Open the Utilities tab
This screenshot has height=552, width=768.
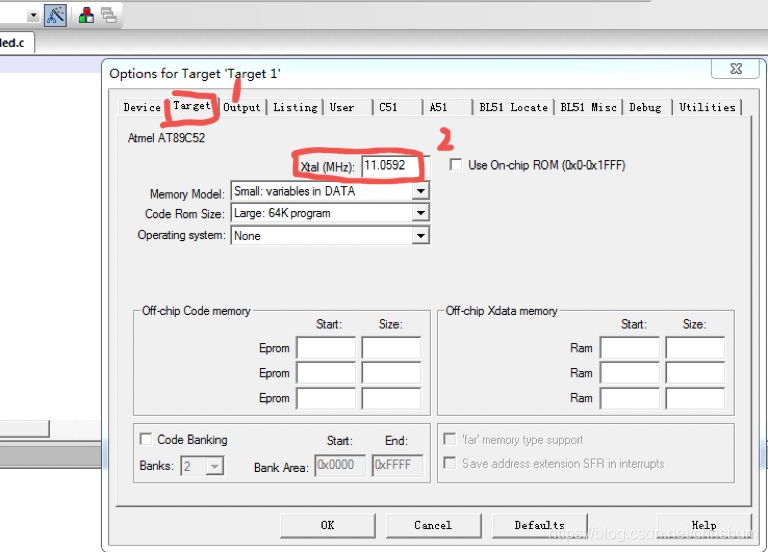707,107
